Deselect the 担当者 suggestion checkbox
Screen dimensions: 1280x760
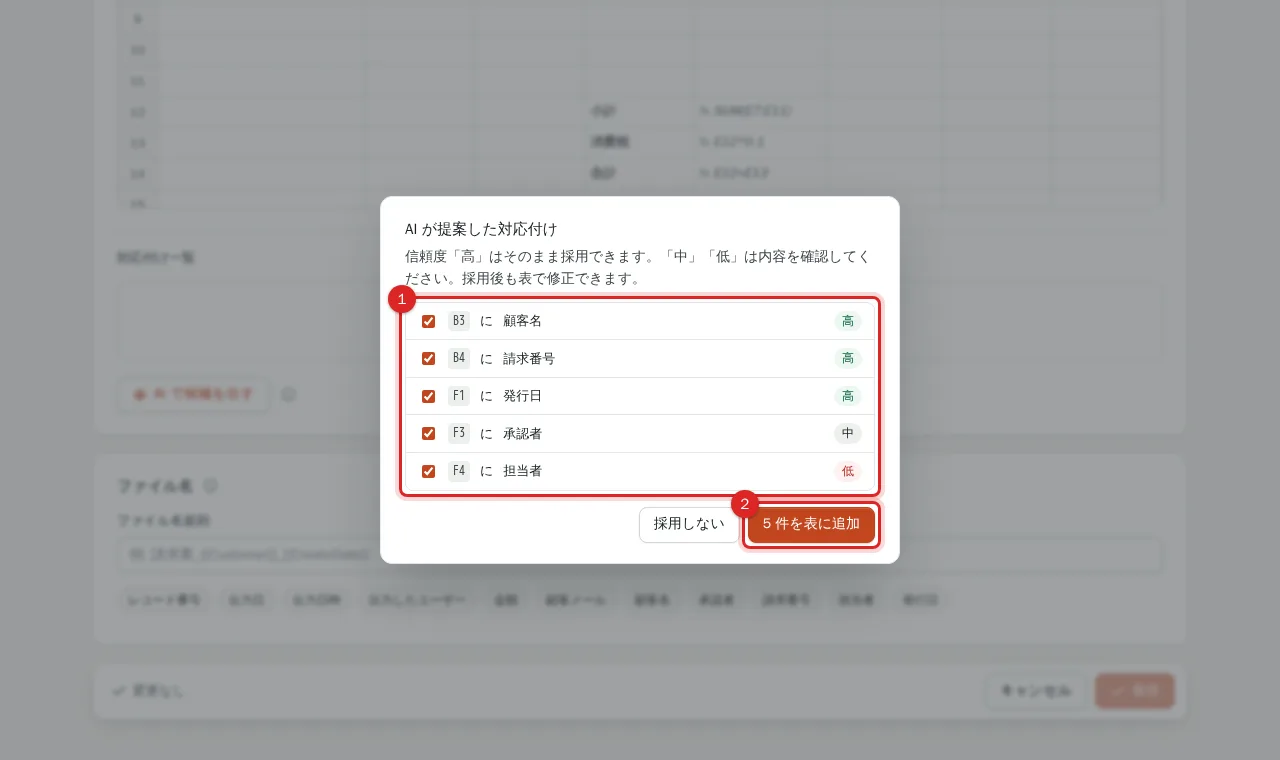pos(428,471)
